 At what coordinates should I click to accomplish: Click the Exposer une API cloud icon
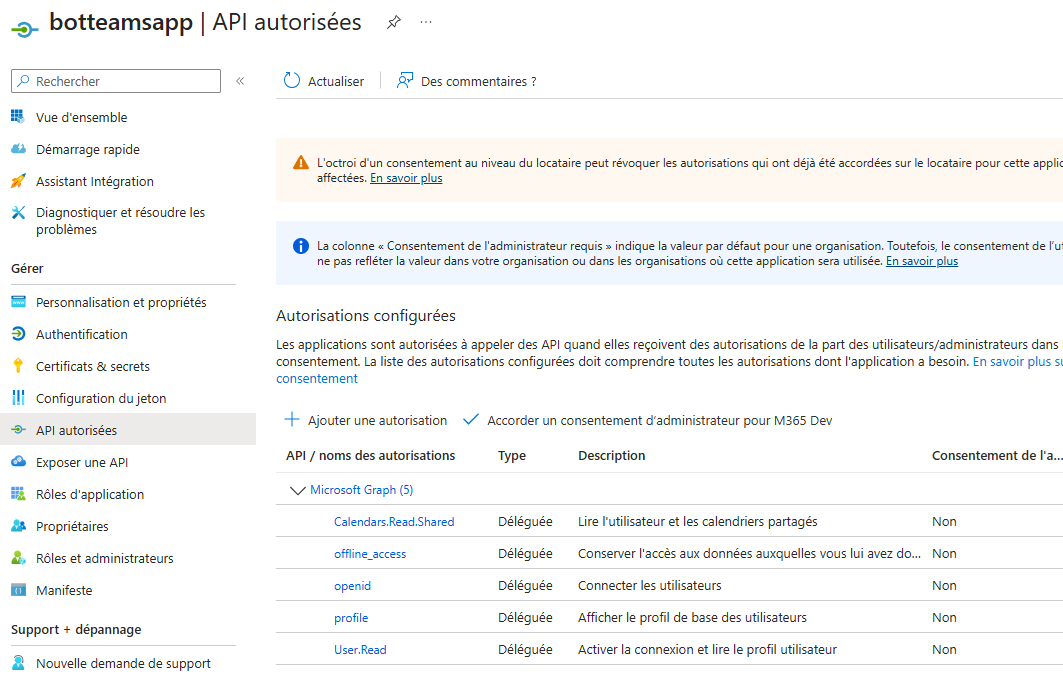click(x=18, y=462)
